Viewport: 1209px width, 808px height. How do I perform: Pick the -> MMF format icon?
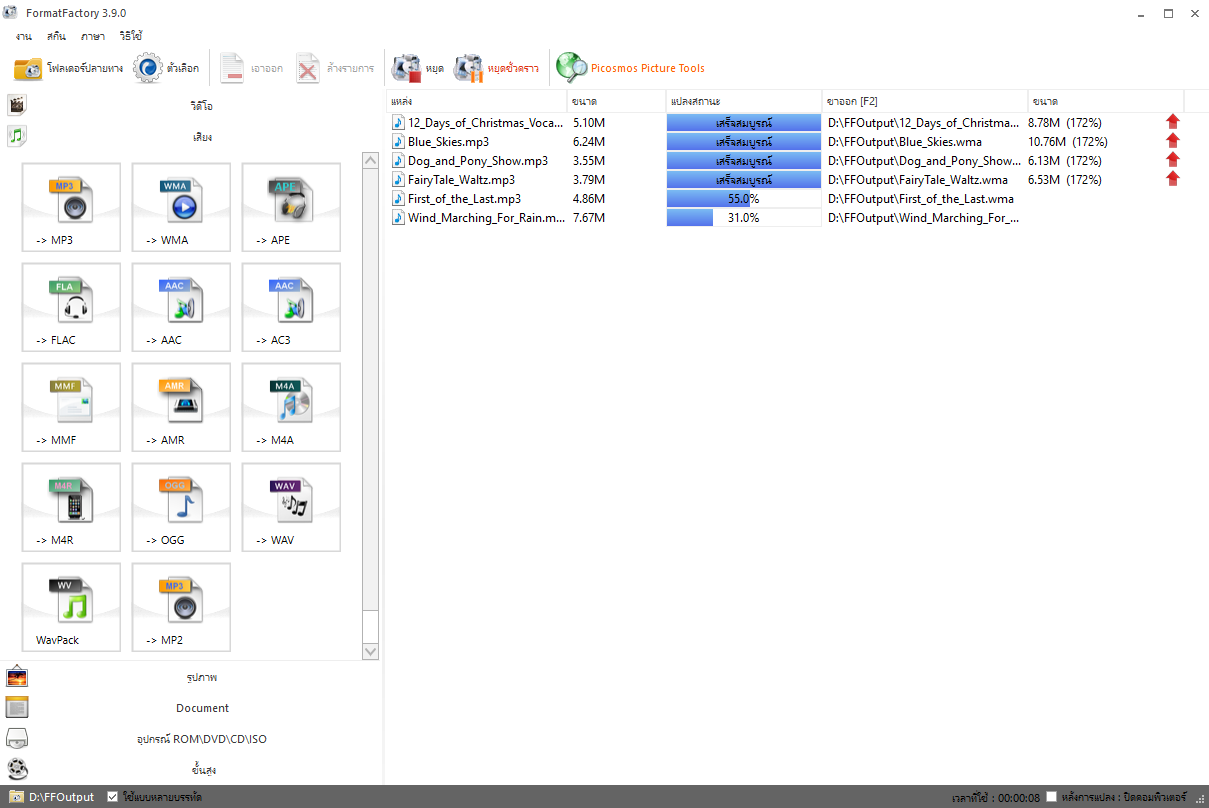[x=71, y=407]
